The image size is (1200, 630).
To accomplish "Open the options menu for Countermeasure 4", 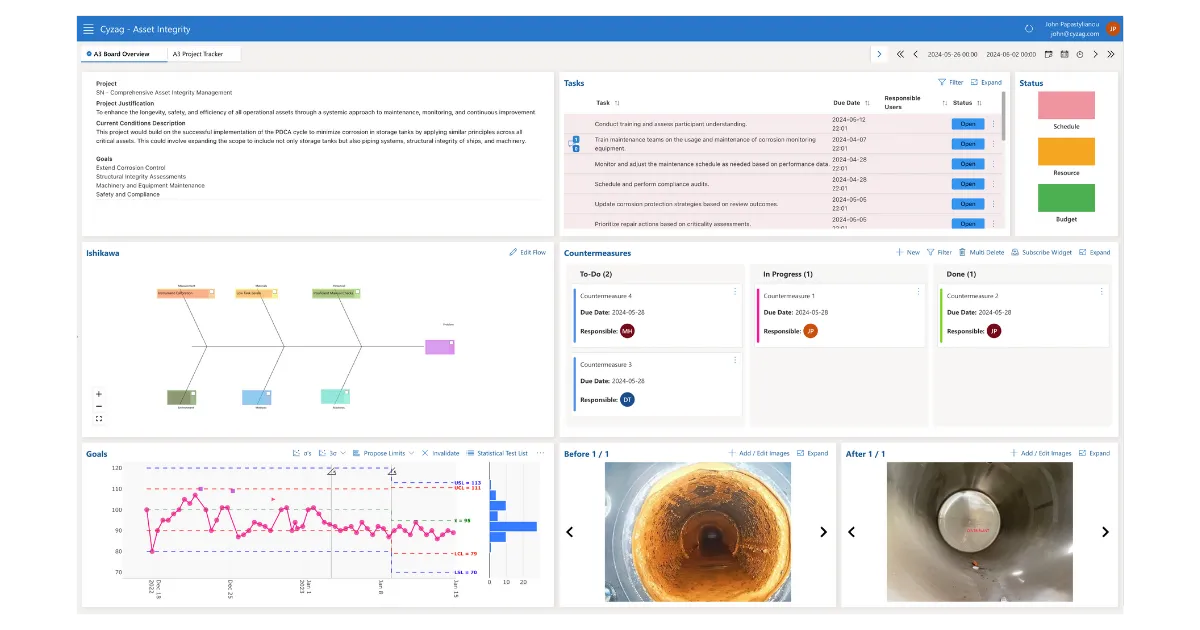I will coord(735,291).
